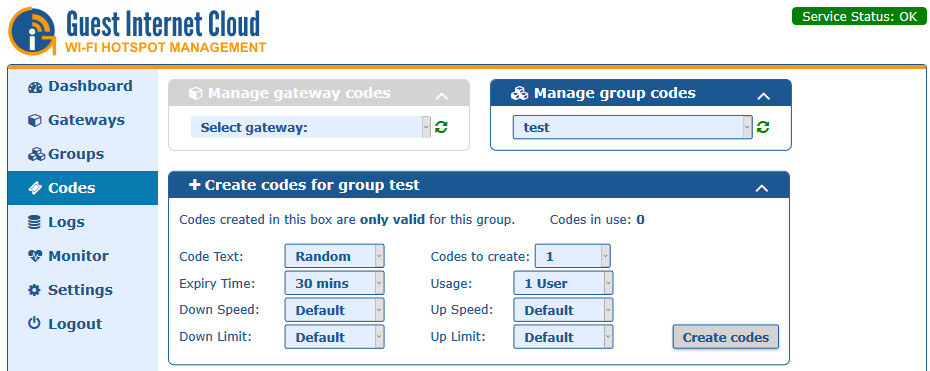The height and width of the screenshot is (371, 930).
Task: Open the Up Speed dropdown
Action: (563, 310)
